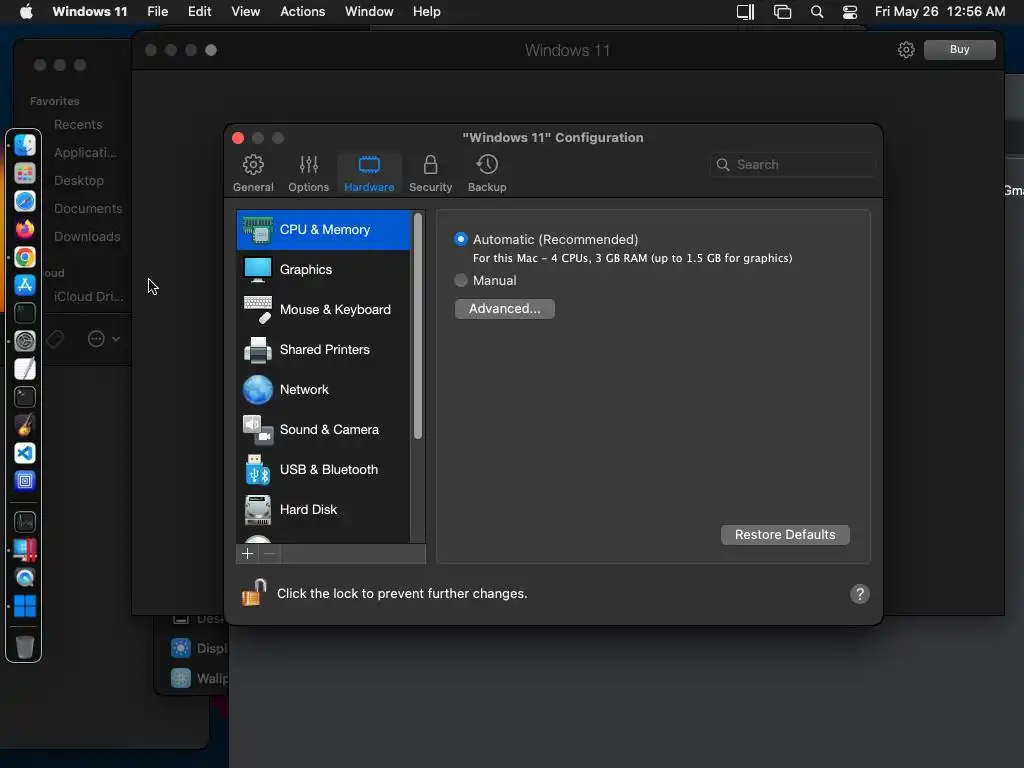Launch GarageBand from the Dock
The height and width of the screenshot is (768, 1024).
(x=25, y=425)
